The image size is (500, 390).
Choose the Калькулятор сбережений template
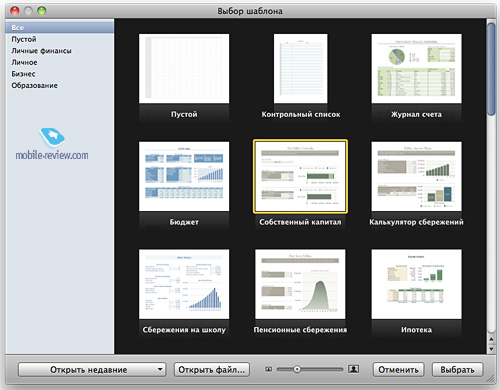(416, 176)
